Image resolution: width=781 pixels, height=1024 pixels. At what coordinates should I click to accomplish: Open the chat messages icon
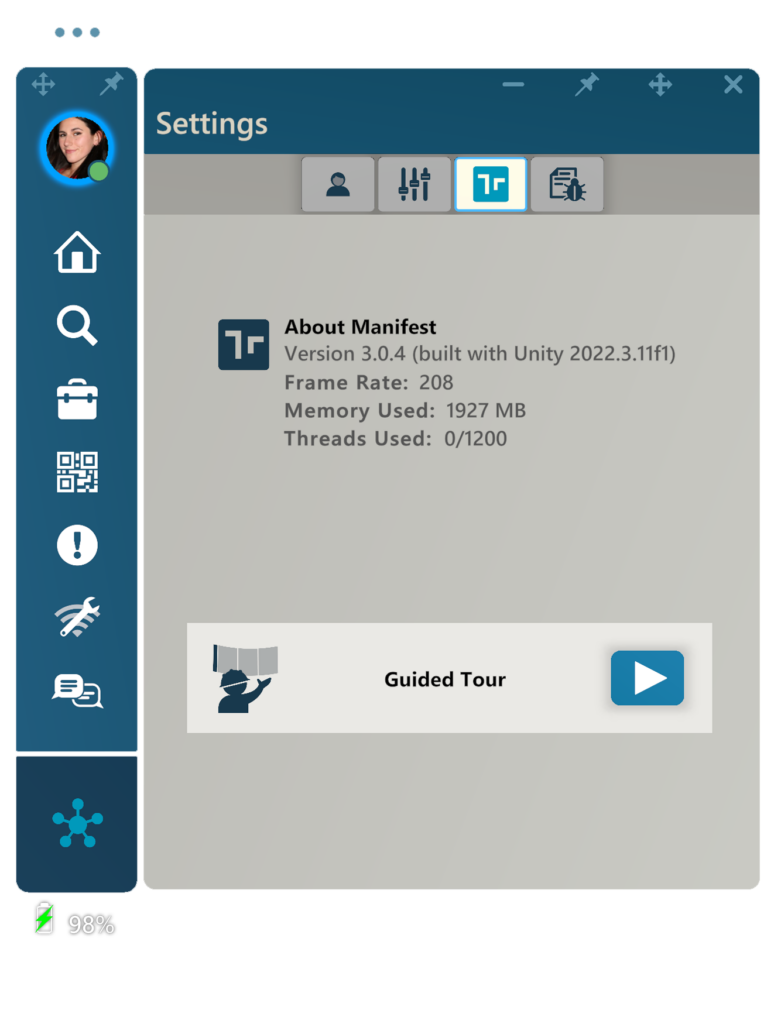pos(77,691)
